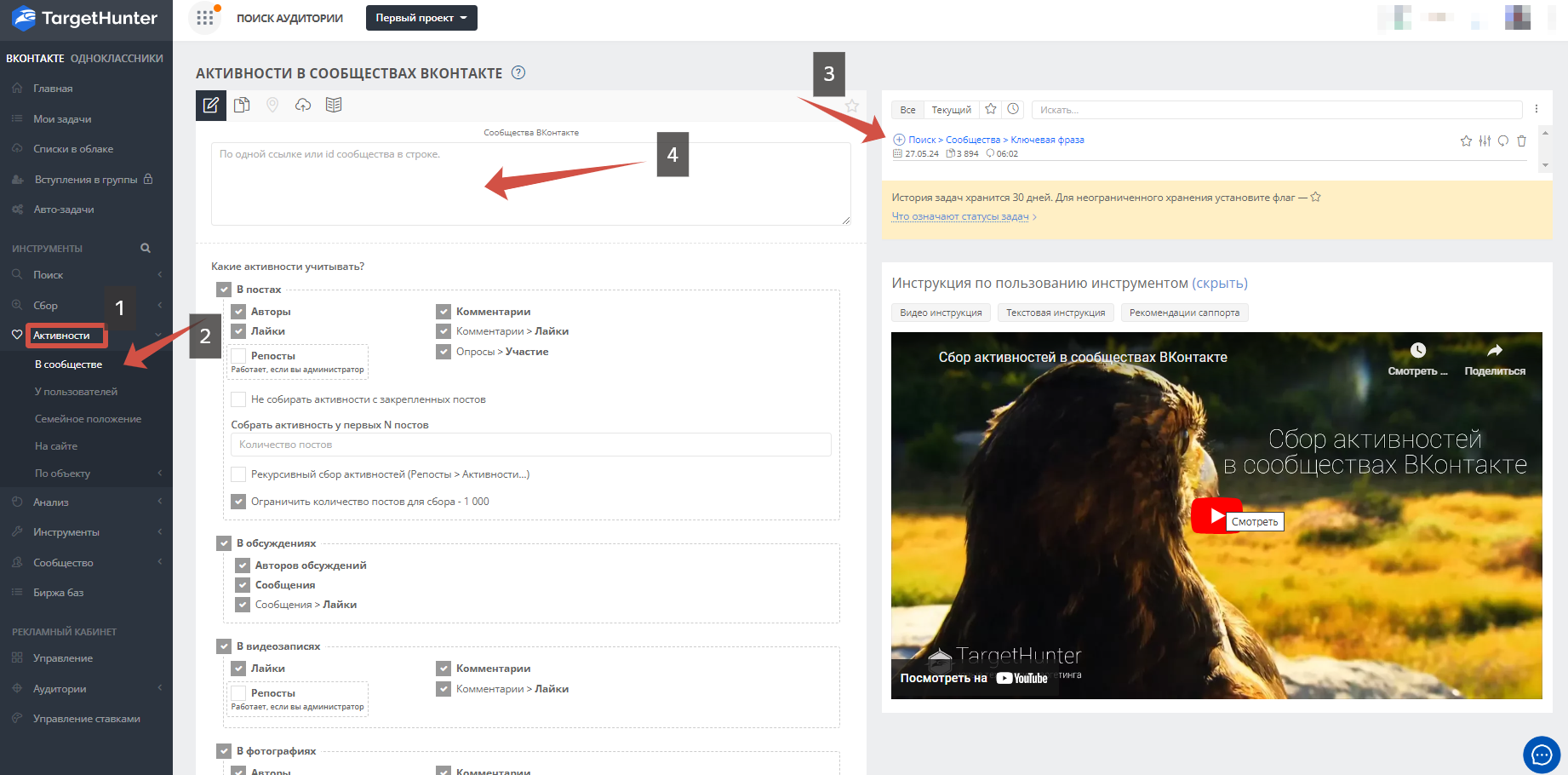Open the support chat bubble icon

click(x=1542, y=755)
